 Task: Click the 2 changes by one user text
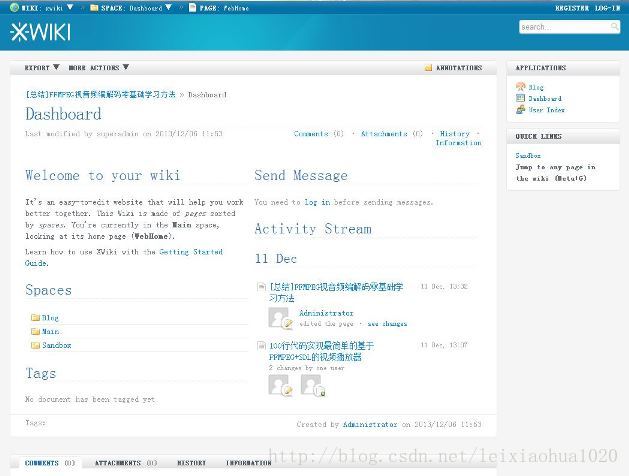(306, 368)
